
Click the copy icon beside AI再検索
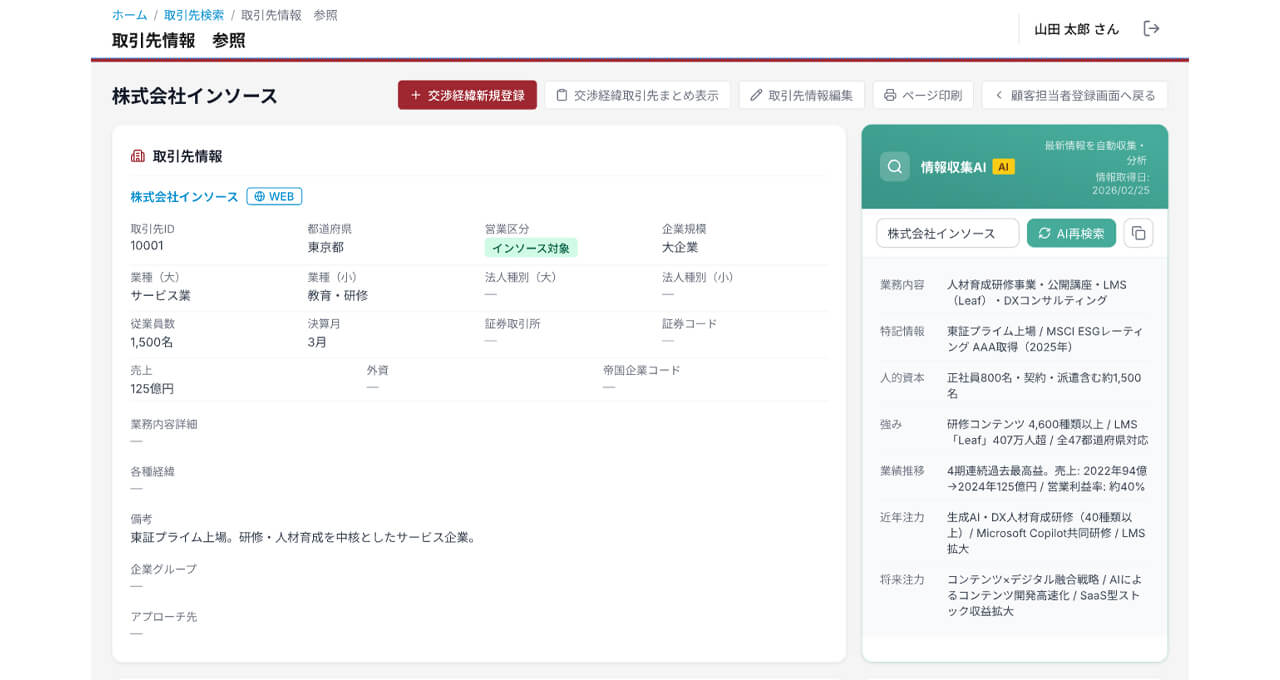1137,232
